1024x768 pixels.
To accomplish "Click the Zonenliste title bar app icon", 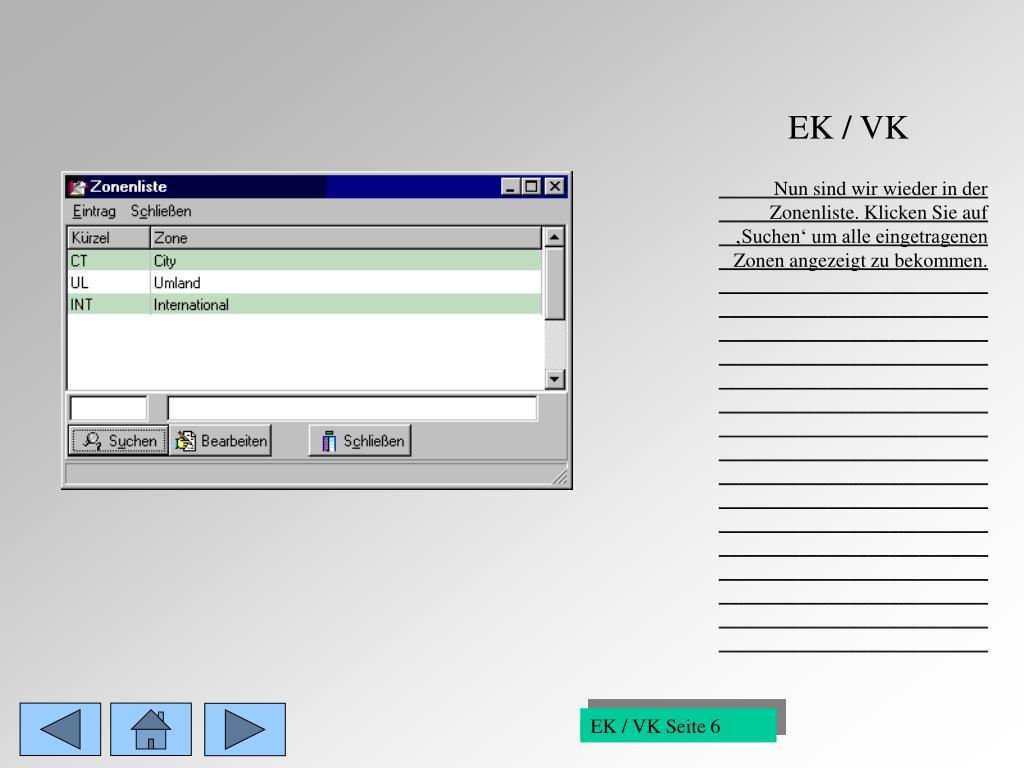I will [78, 187].
